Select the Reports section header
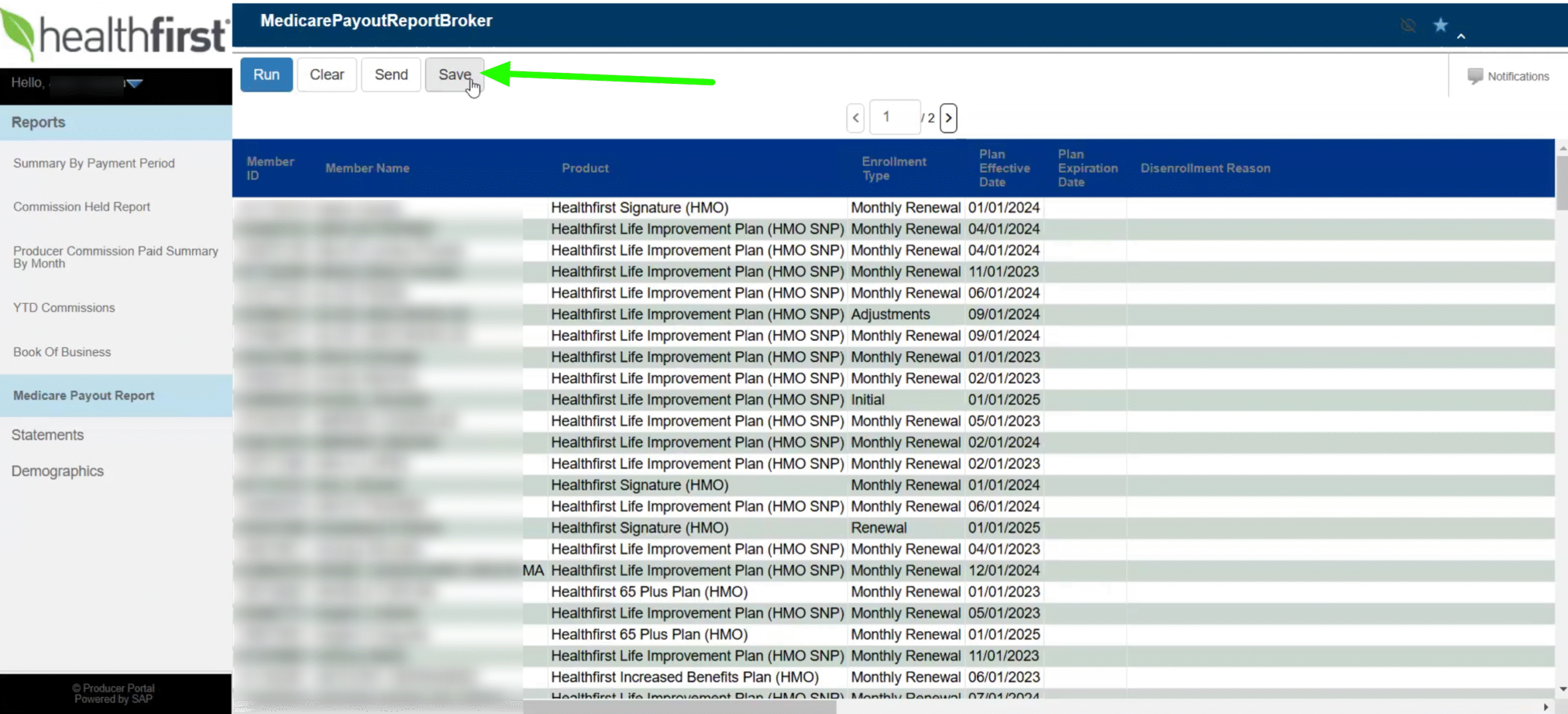 (116, 123)
